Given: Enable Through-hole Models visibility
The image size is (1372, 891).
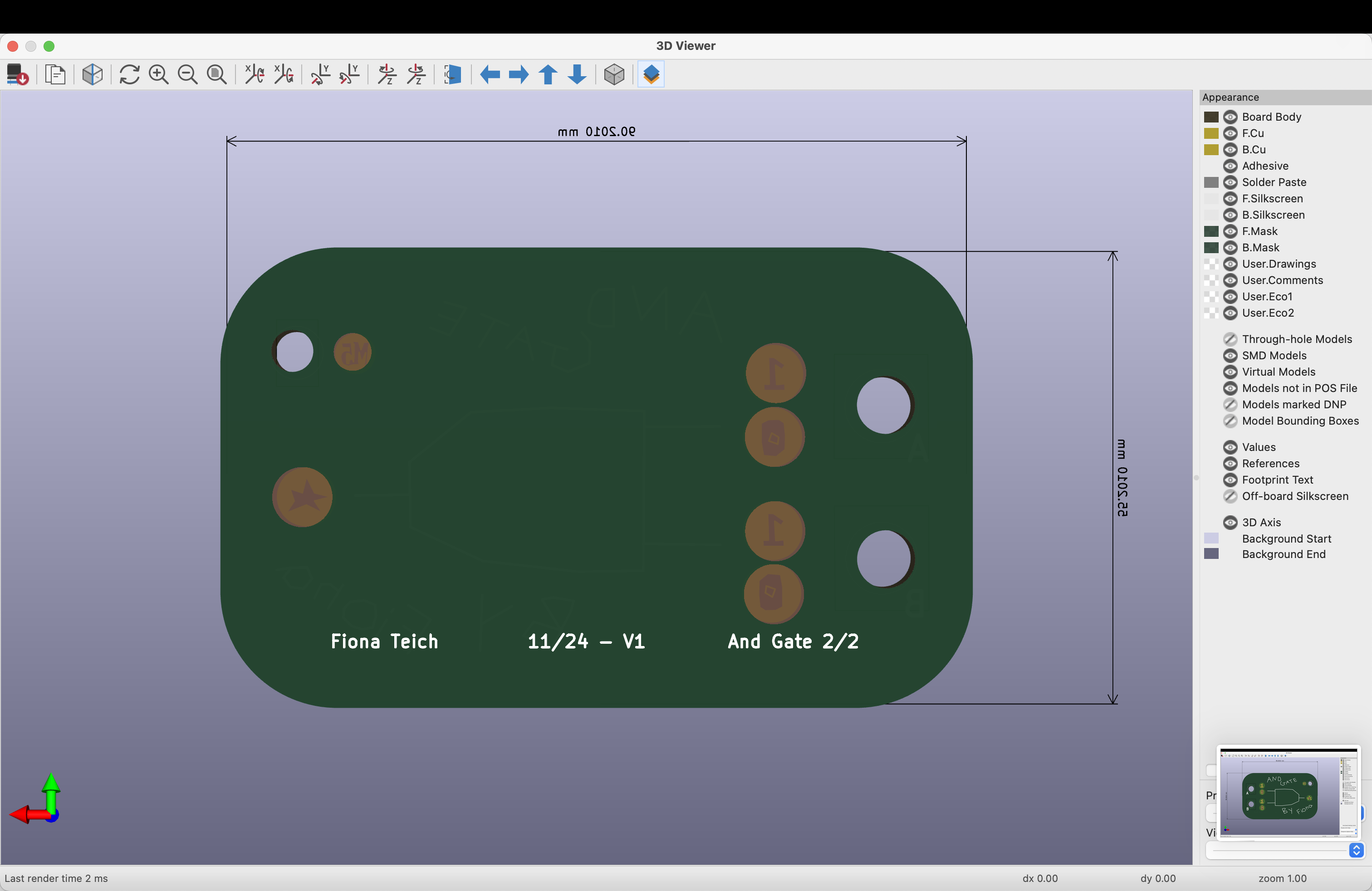Looking at the screenshot, I should (1230, 339).
